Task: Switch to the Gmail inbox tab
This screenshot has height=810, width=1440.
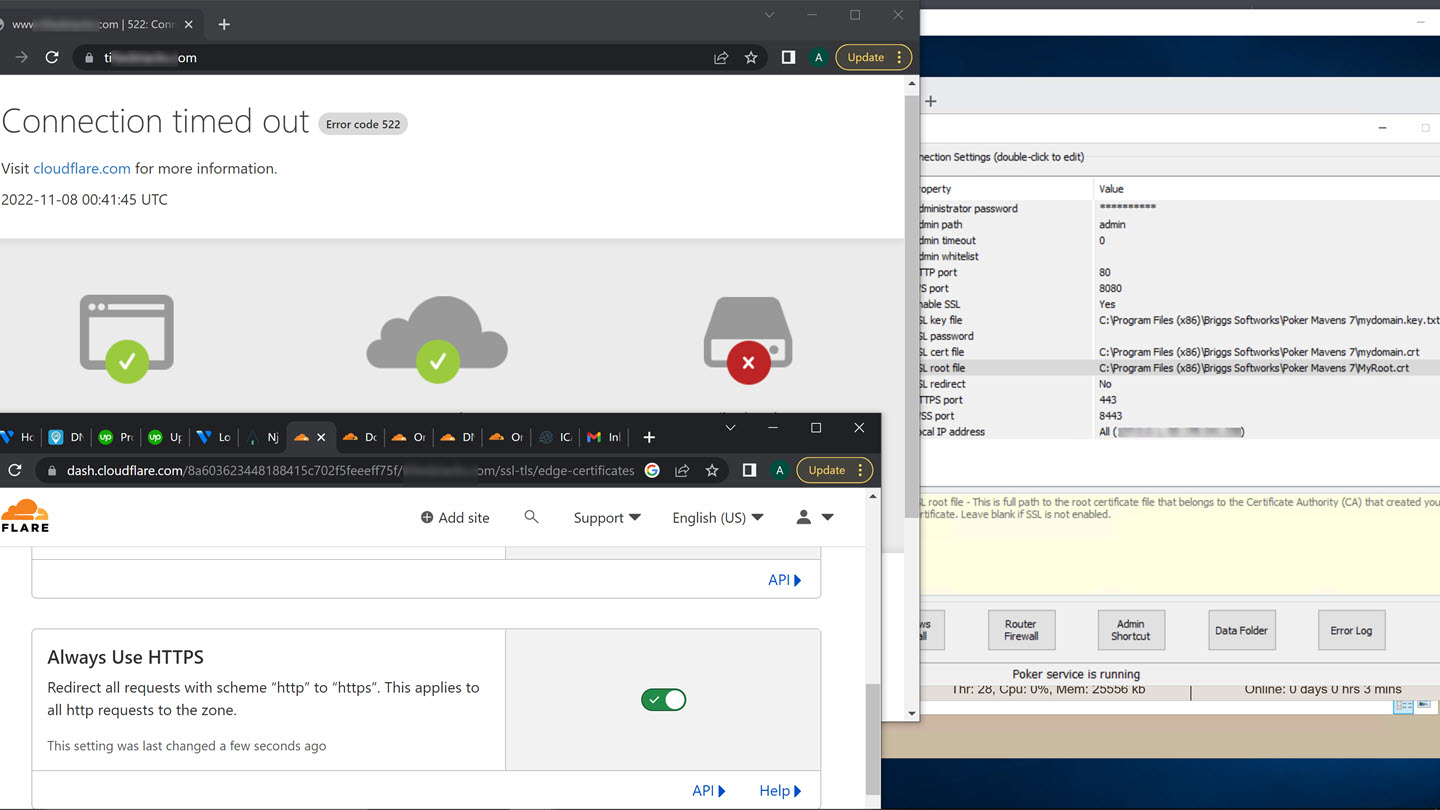Action: (603, 437)
